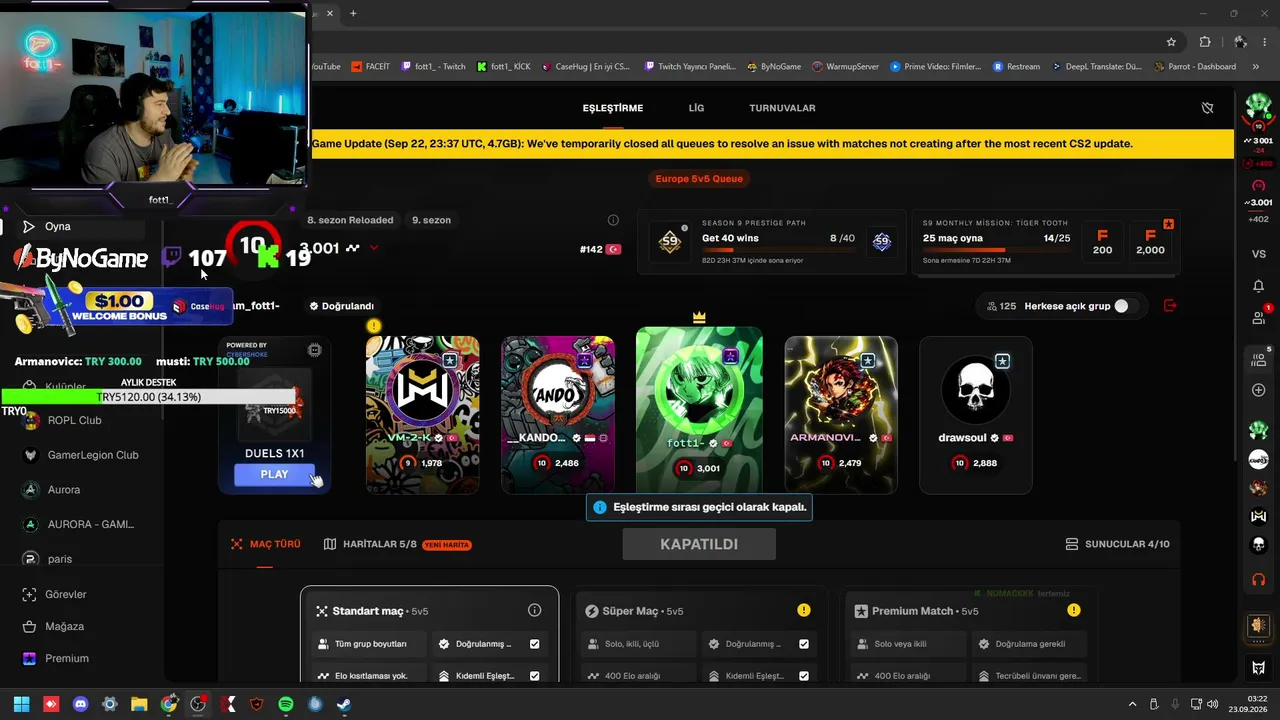Click the headphones icon in right sidebar
The width and height of the screenshot is (1280, 720).
click(1259, 580)
